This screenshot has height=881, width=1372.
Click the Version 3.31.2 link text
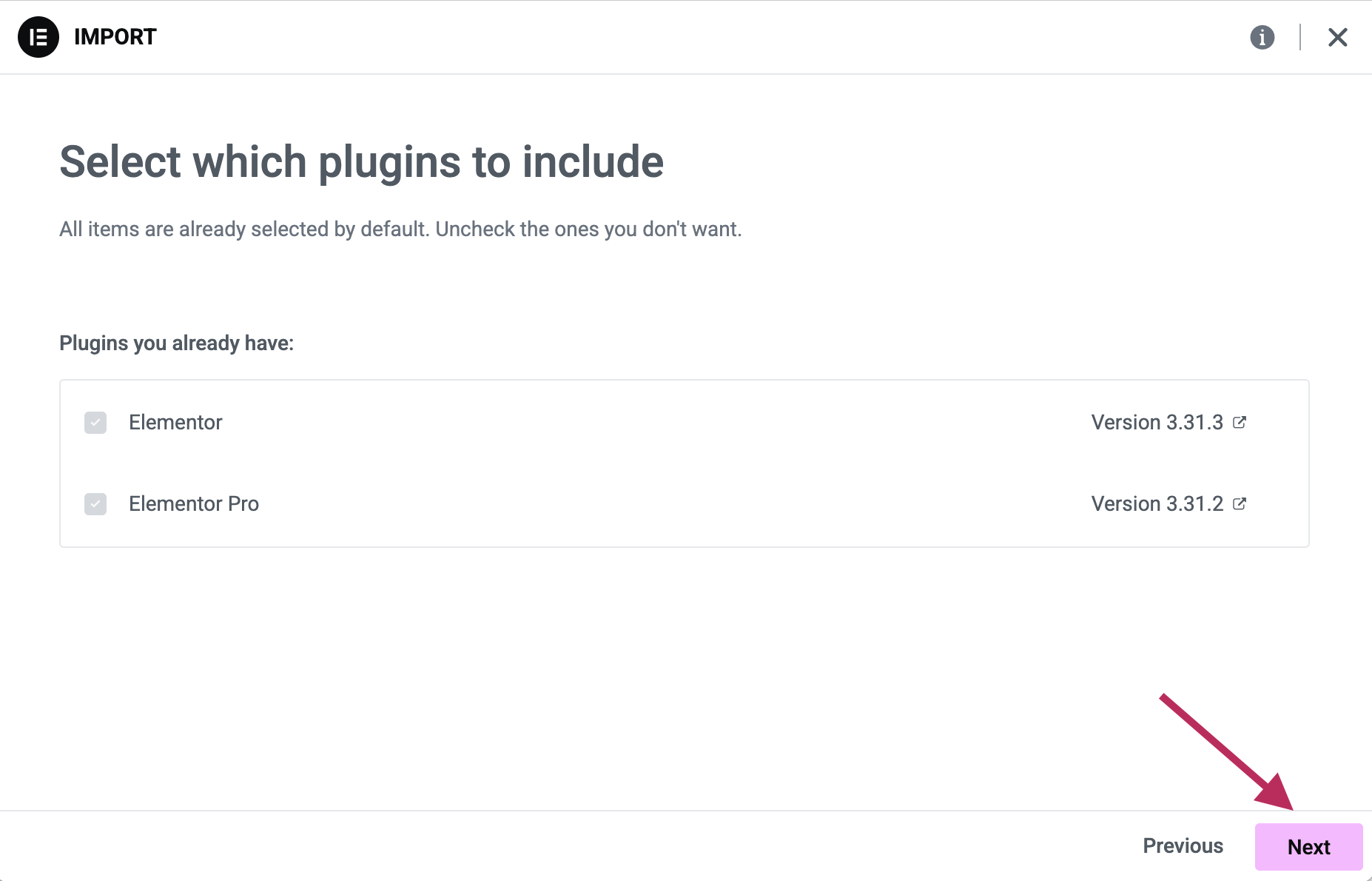[1157, 504]
